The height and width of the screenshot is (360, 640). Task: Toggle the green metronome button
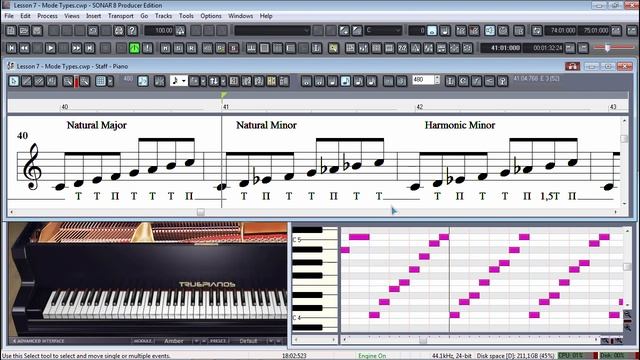(134, 48)
